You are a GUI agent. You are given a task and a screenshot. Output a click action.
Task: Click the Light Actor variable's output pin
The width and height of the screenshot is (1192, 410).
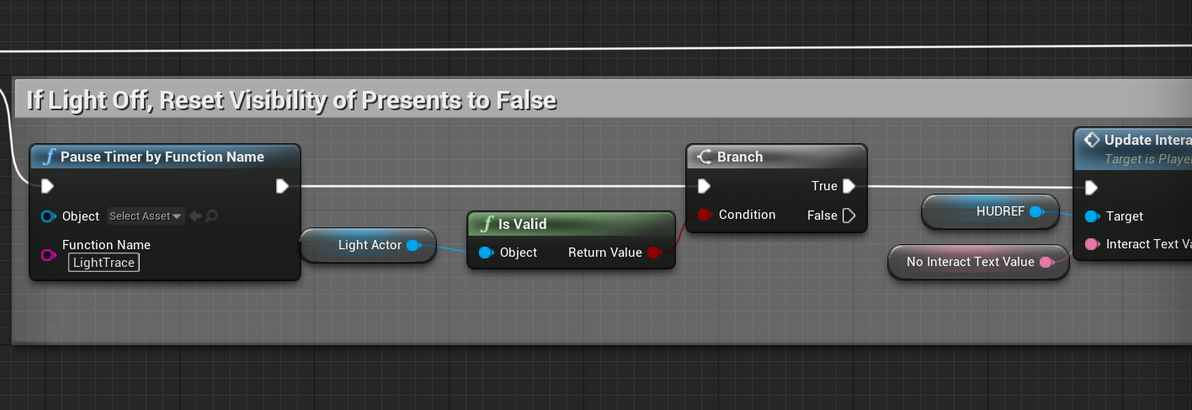click(412, 245)
